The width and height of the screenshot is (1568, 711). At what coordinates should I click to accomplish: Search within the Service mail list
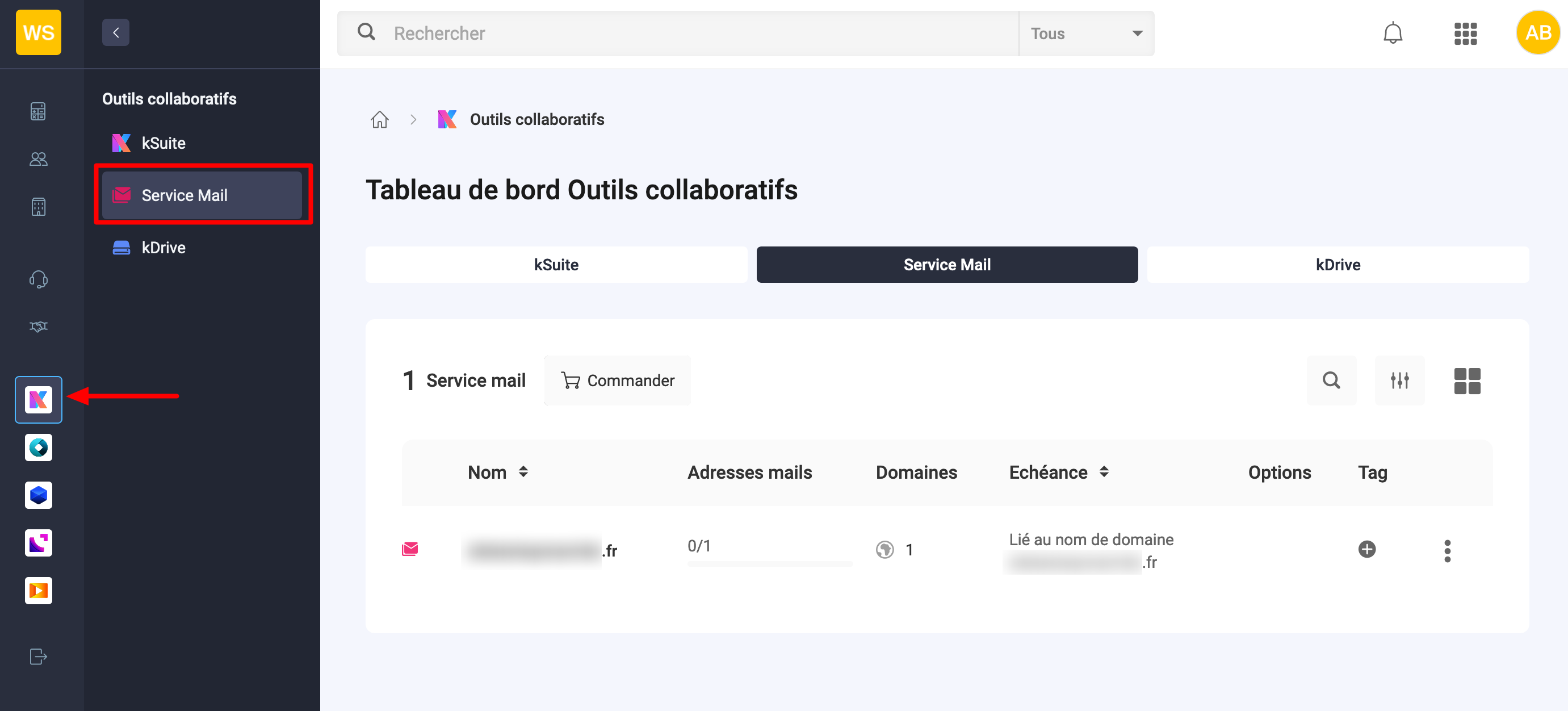[1331, 381]
